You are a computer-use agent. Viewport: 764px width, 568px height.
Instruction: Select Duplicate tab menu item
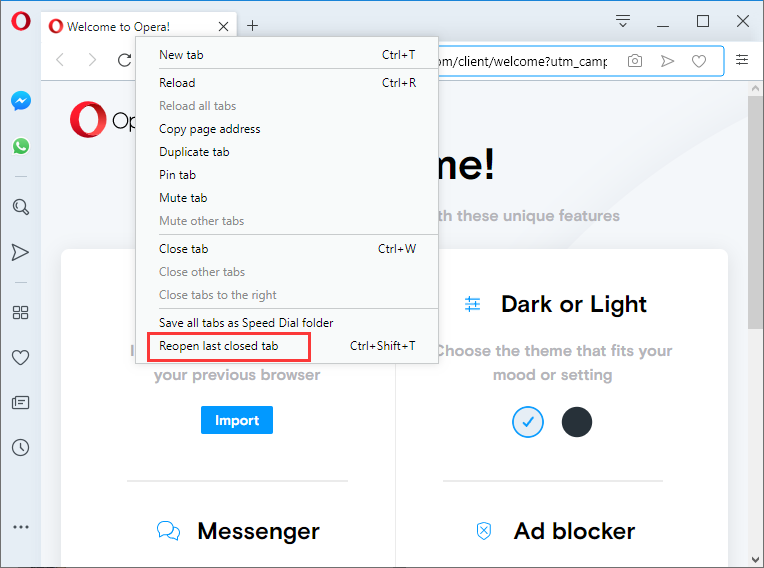click(x=287, y=152)
